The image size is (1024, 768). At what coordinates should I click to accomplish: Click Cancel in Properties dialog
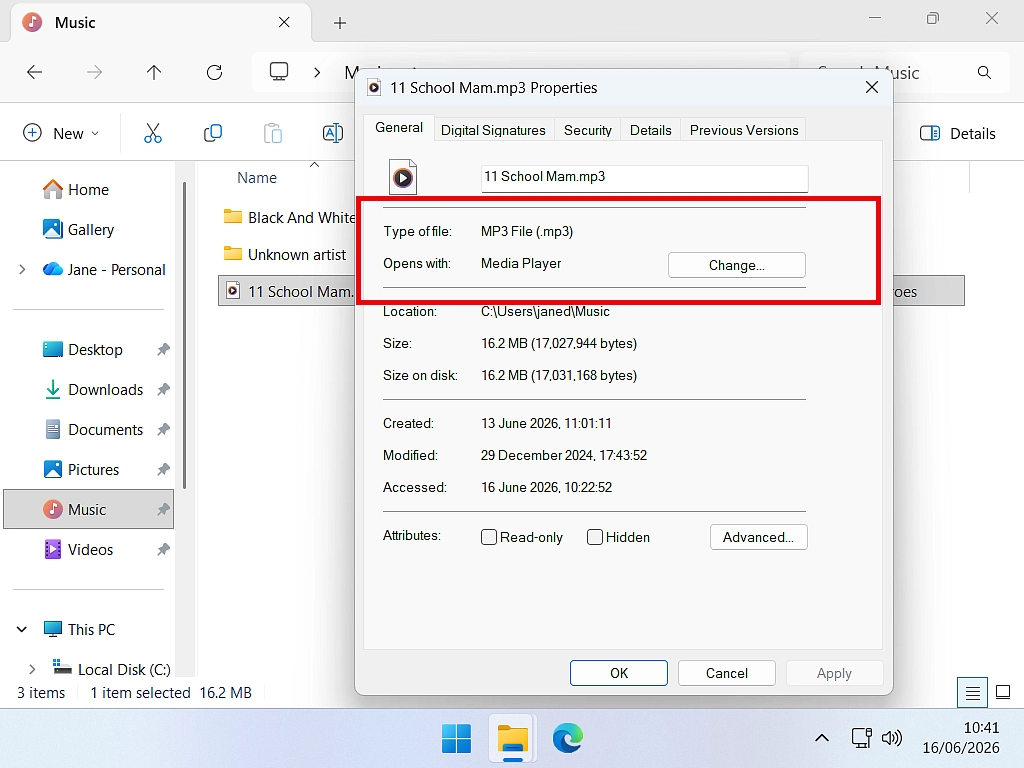click(727, 673)
